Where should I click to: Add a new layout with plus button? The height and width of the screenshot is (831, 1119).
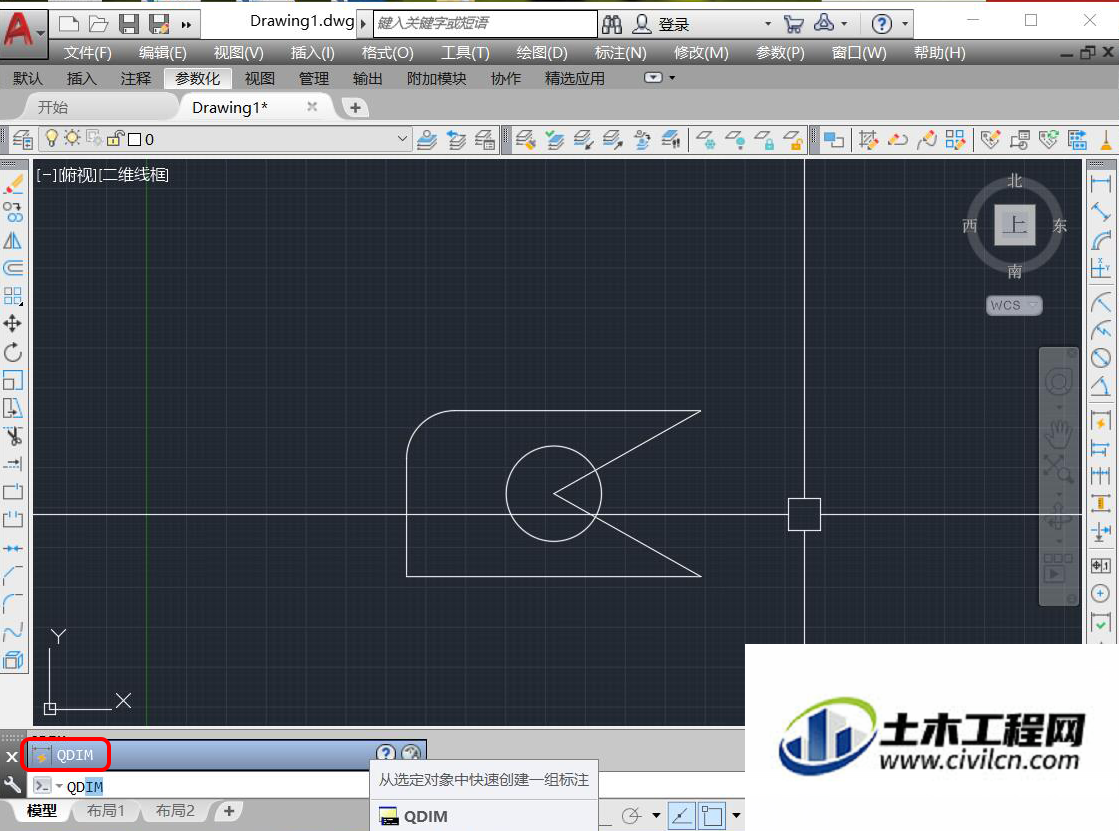click(228, 811)
